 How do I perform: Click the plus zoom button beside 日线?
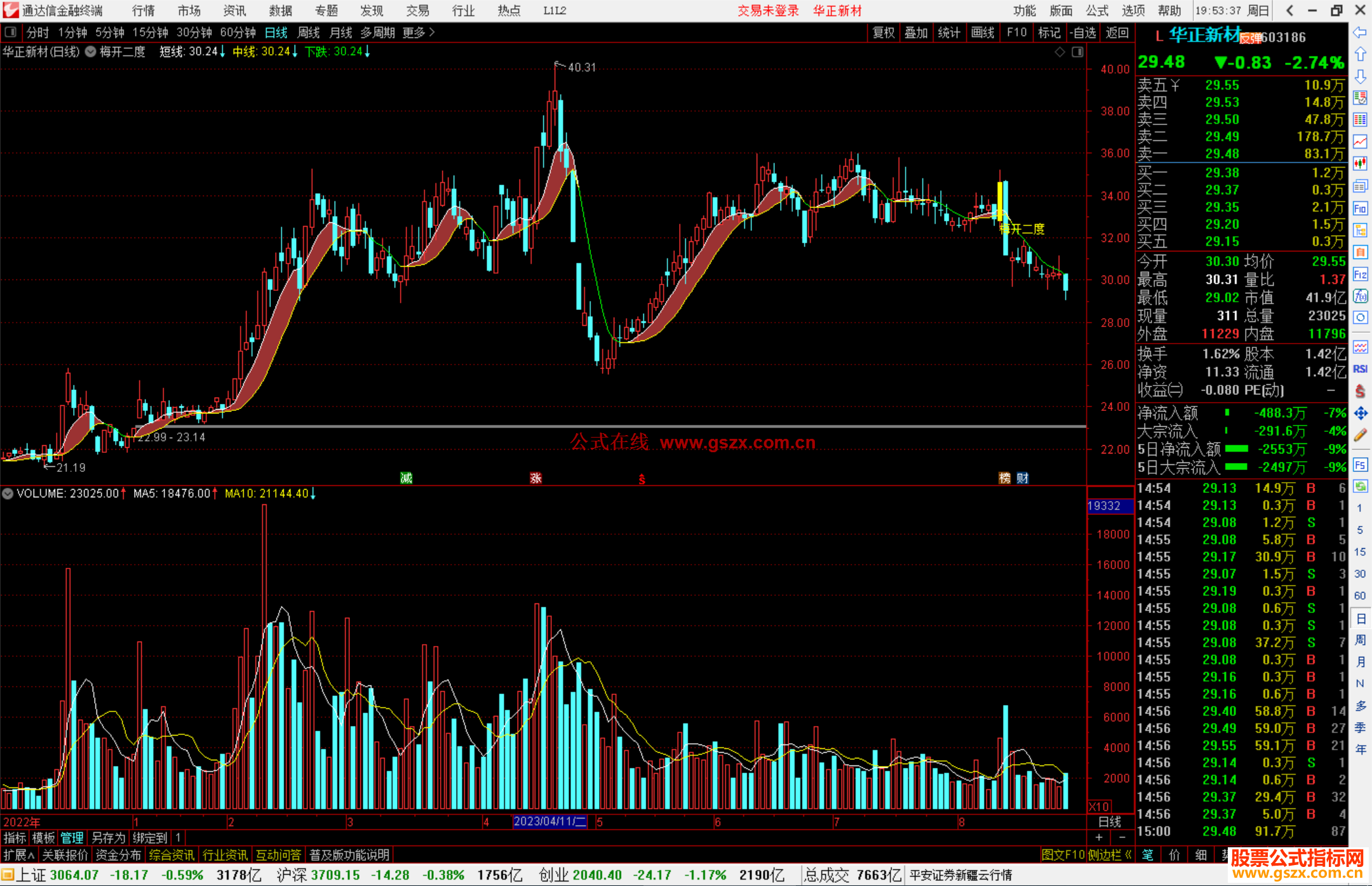[x=1100, y=838]
